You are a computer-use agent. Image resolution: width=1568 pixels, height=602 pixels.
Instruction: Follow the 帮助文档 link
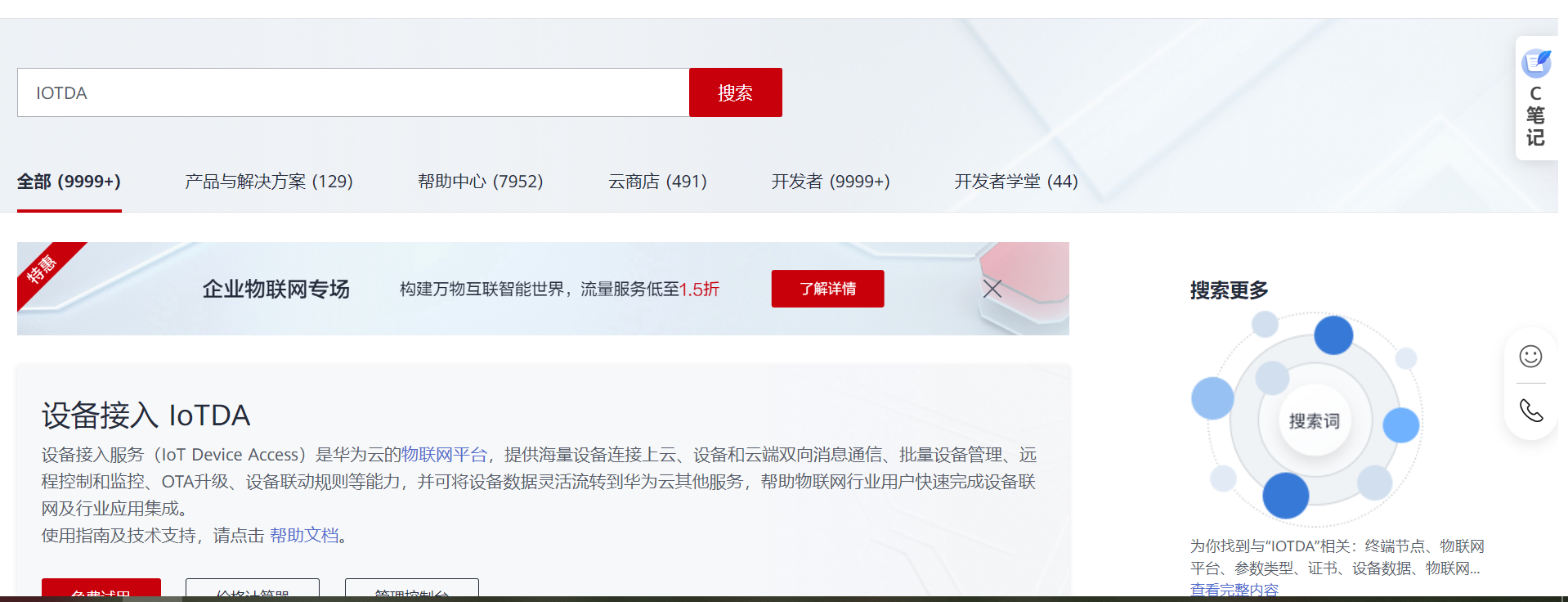click(304, 536)
